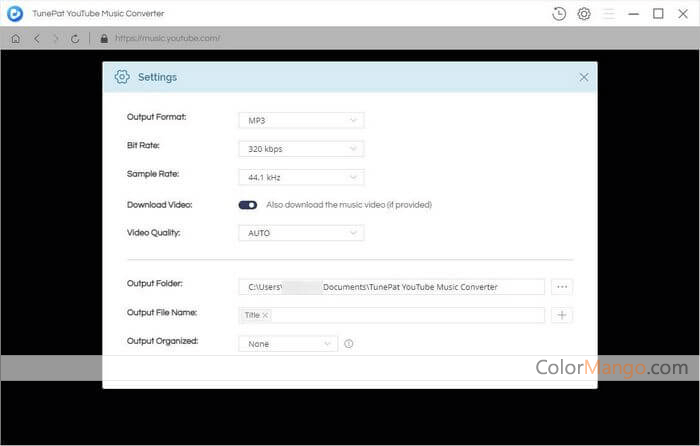Browse output folder with the ellipsis button

point(562,287)
